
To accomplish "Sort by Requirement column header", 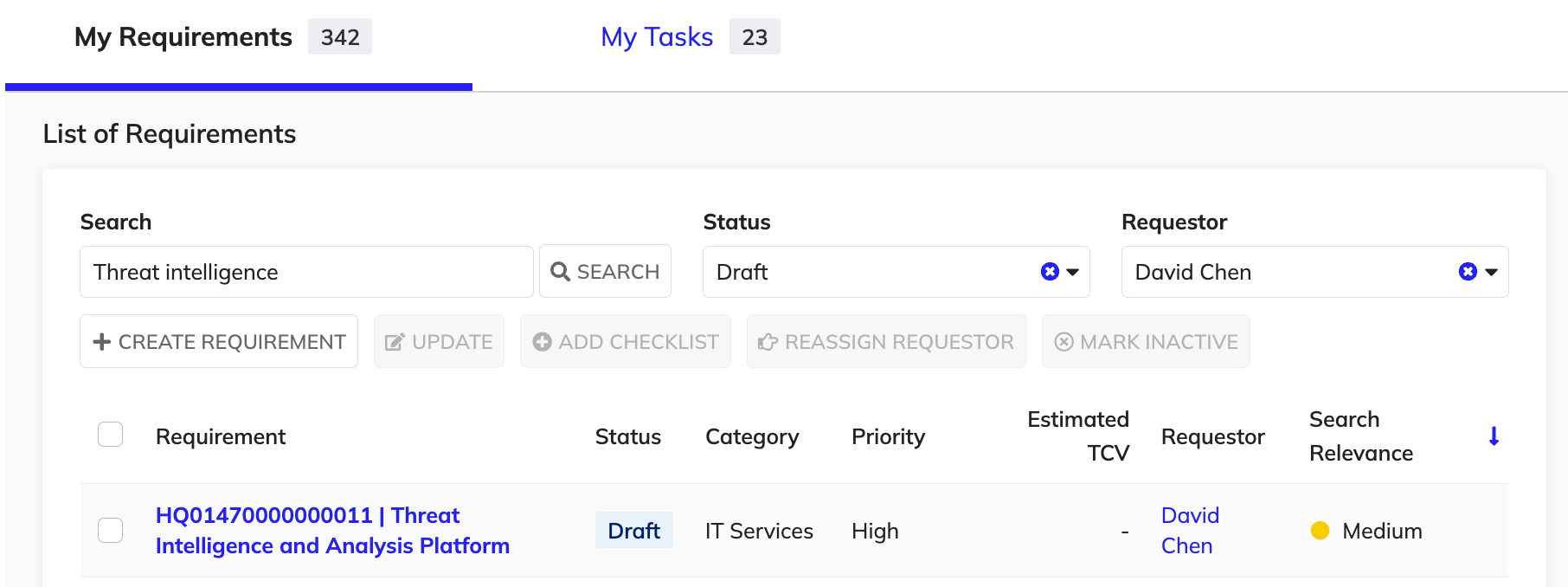I will tap(221, 436).
